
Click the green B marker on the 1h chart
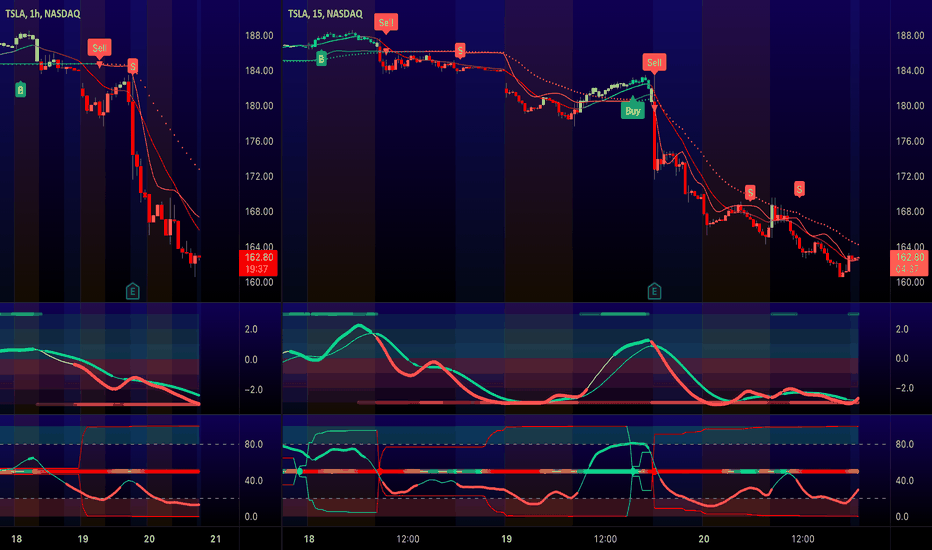(20, 90)
